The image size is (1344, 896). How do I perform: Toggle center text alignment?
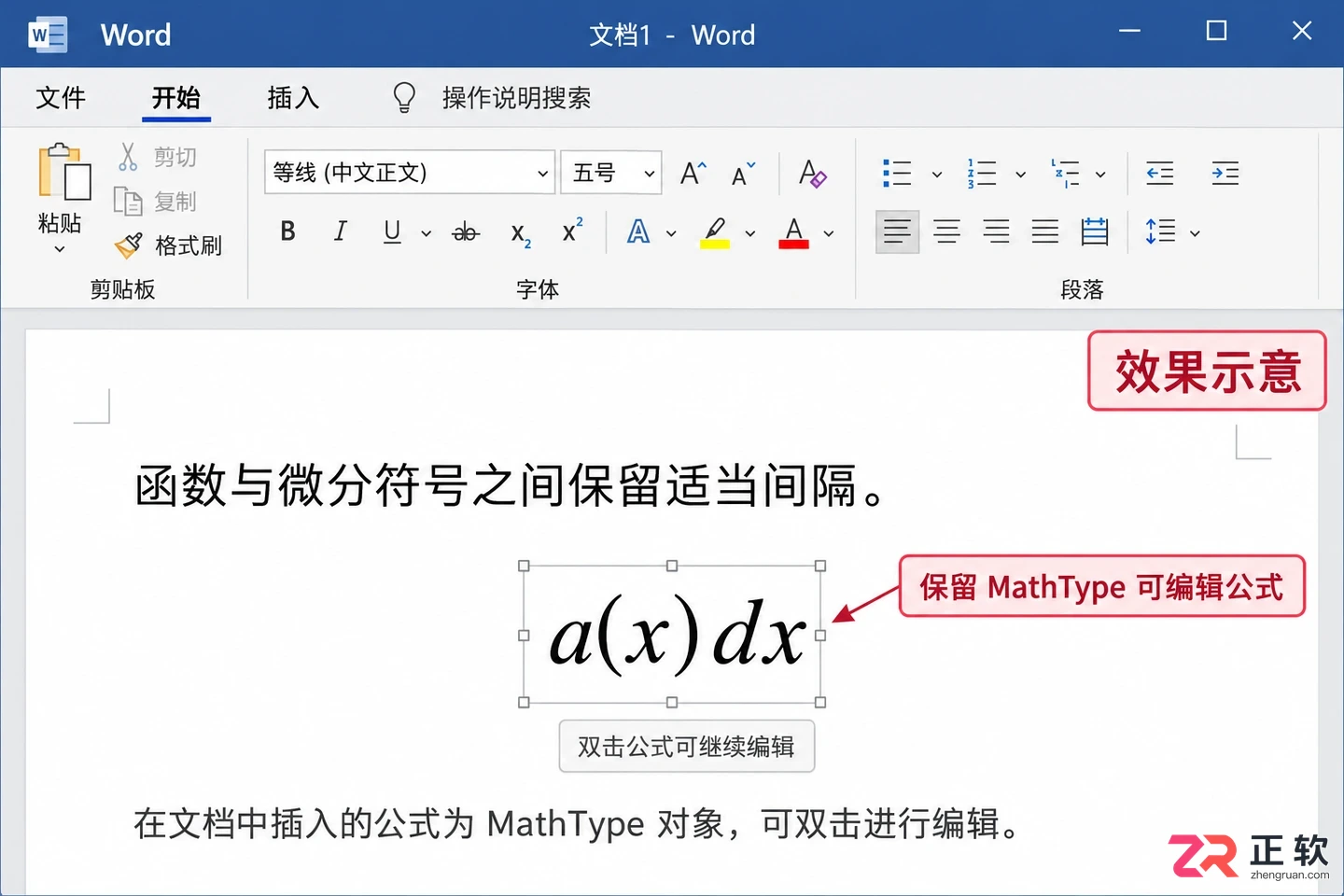946,231
